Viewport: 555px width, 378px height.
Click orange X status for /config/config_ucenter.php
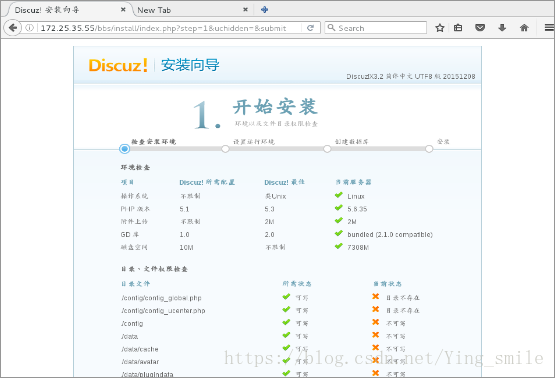pos(376,309)
